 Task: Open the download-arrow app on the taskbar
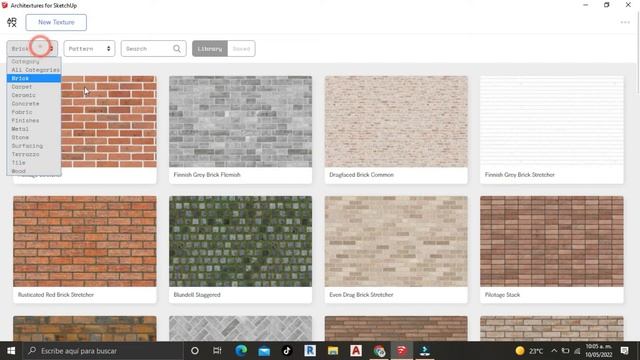point(425,351)
